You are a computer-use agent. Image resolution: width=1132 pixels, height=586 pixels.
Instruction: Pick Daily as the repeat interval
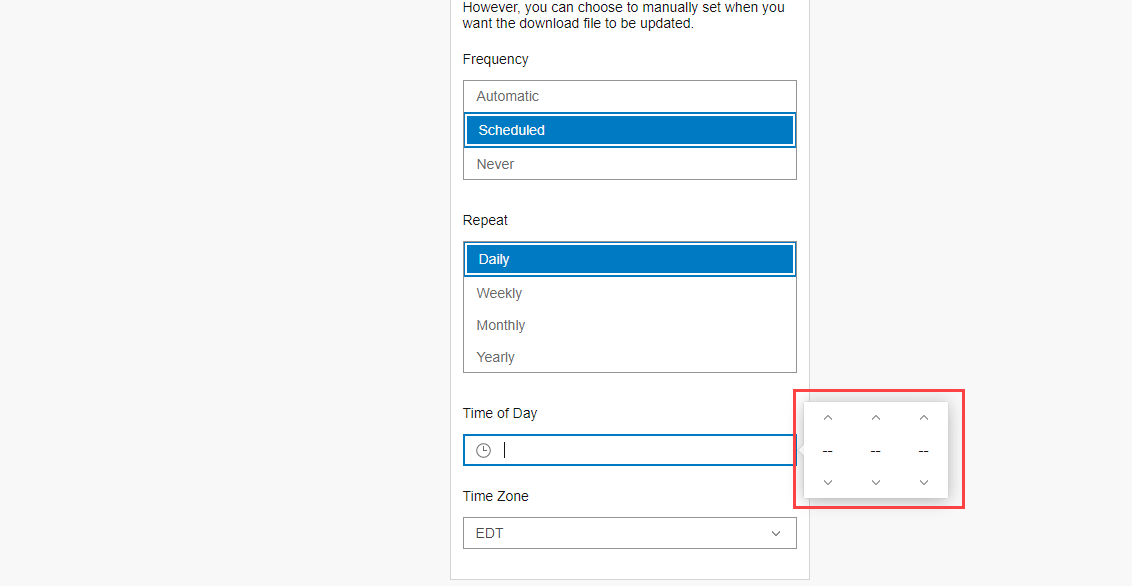[629, 258]
